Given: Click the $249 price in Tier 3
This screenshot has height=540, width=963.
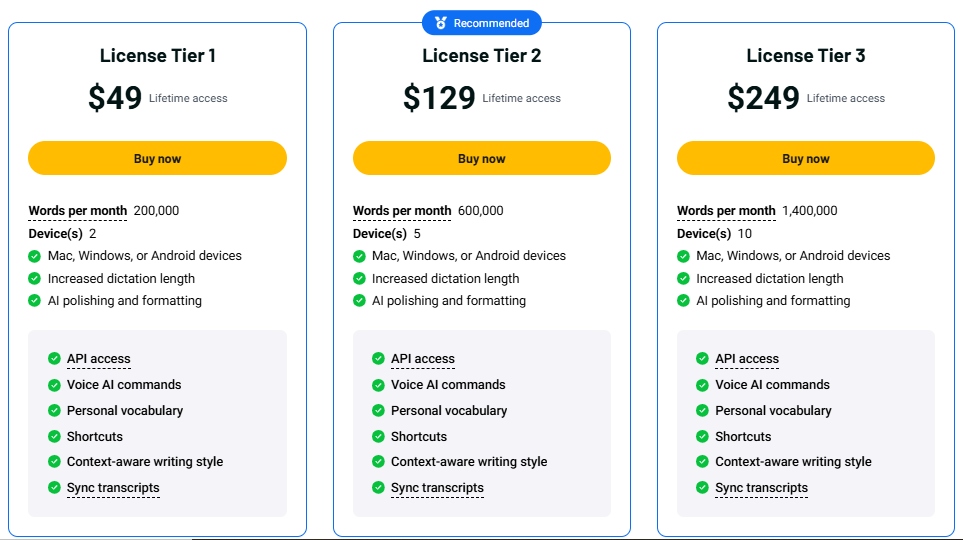Looking at the screenshot, I should (x=763, y=98).
